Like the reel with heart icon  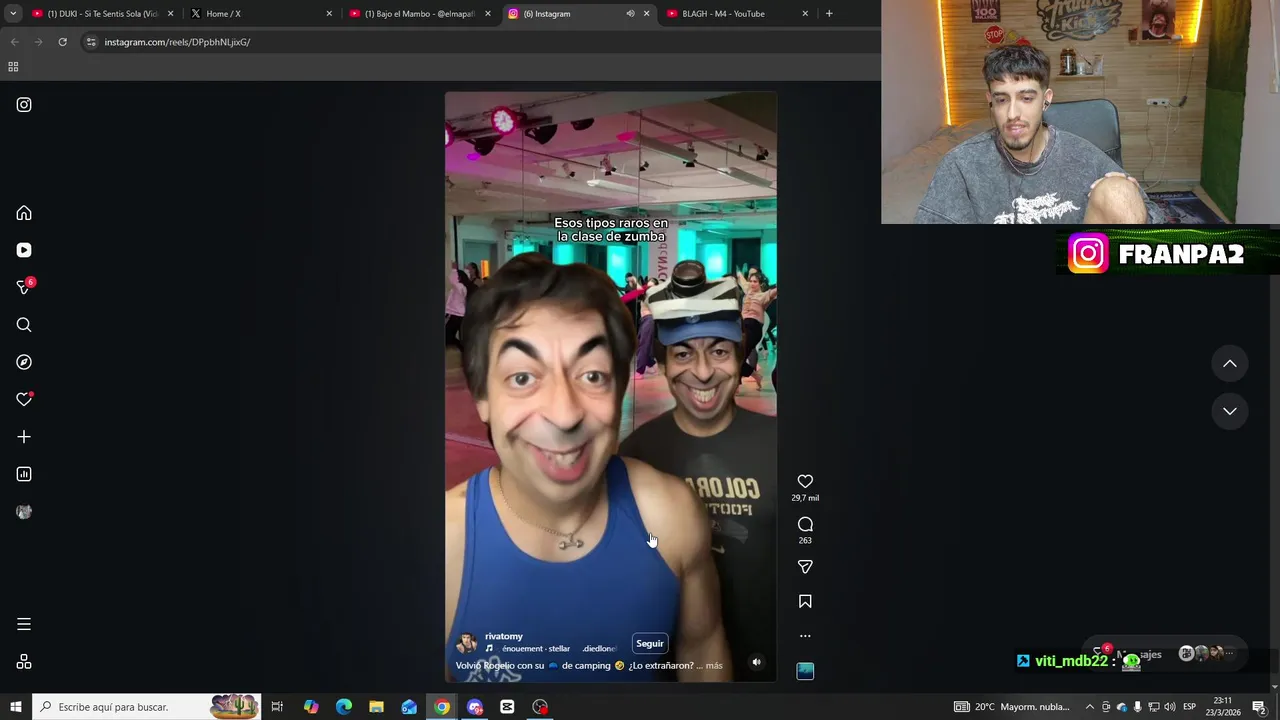coord(805,481)
